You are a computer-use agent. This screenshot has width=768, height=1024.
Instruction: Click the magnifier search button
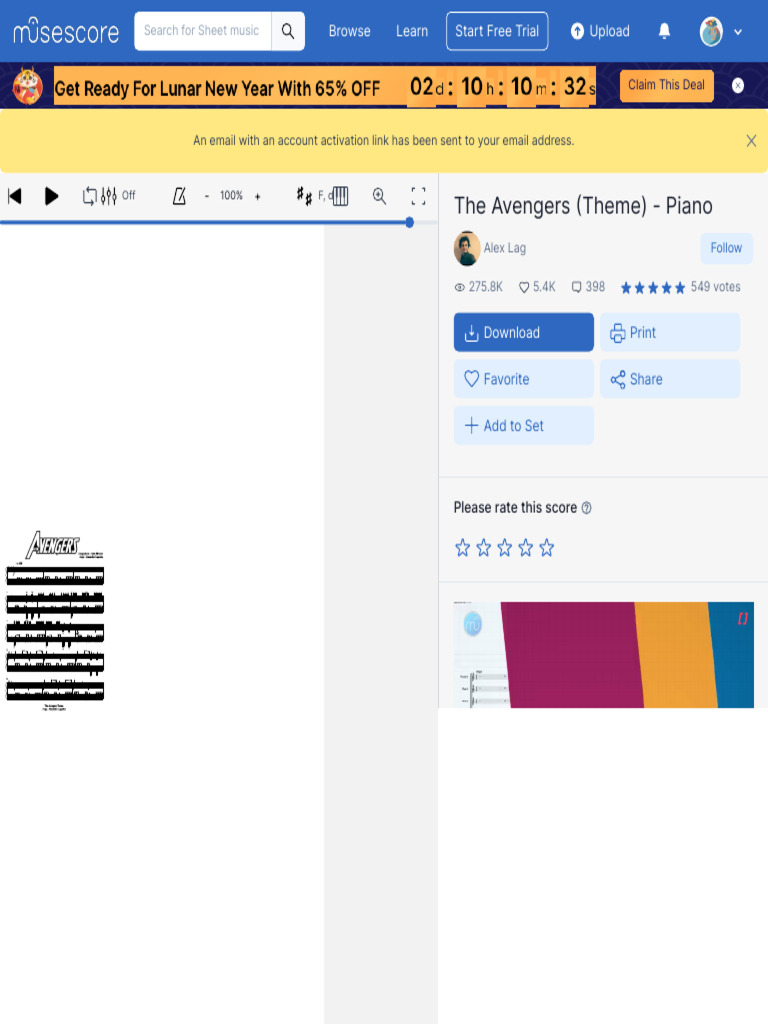pos(288,31)
